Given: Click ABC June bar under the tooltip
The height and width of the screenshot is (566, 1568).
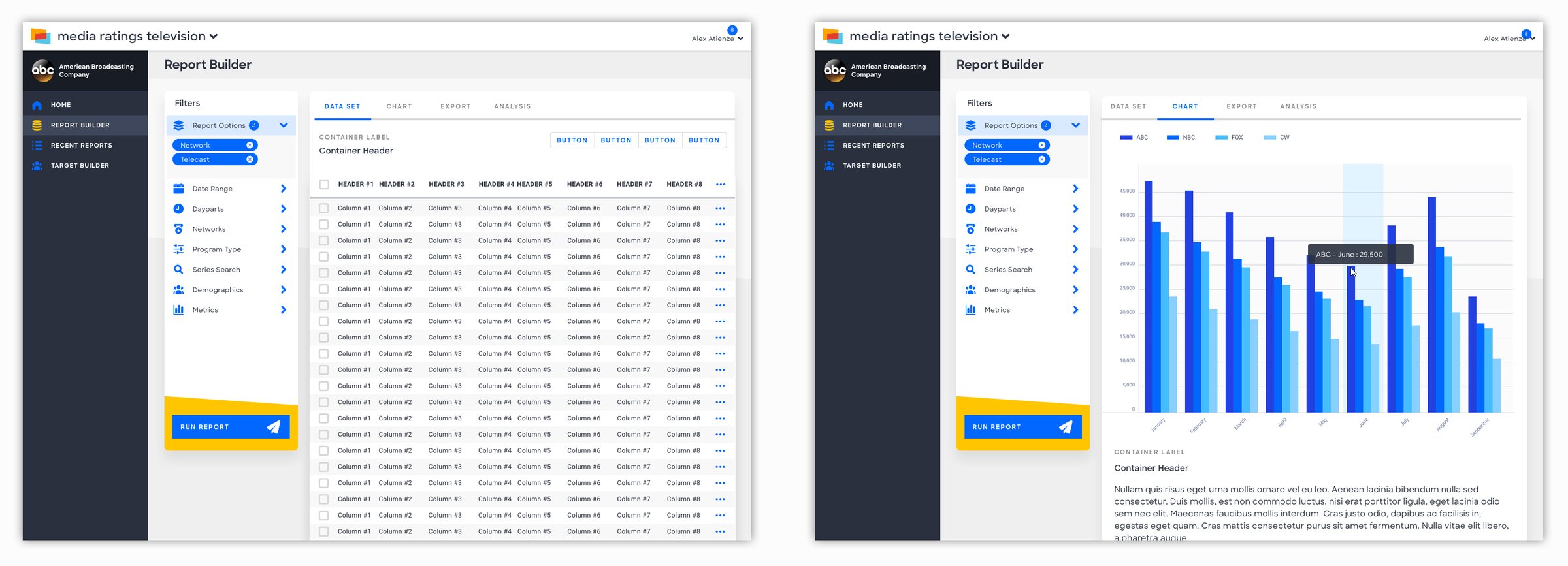Looking at the screenshot, I should tap(1351, 339).
